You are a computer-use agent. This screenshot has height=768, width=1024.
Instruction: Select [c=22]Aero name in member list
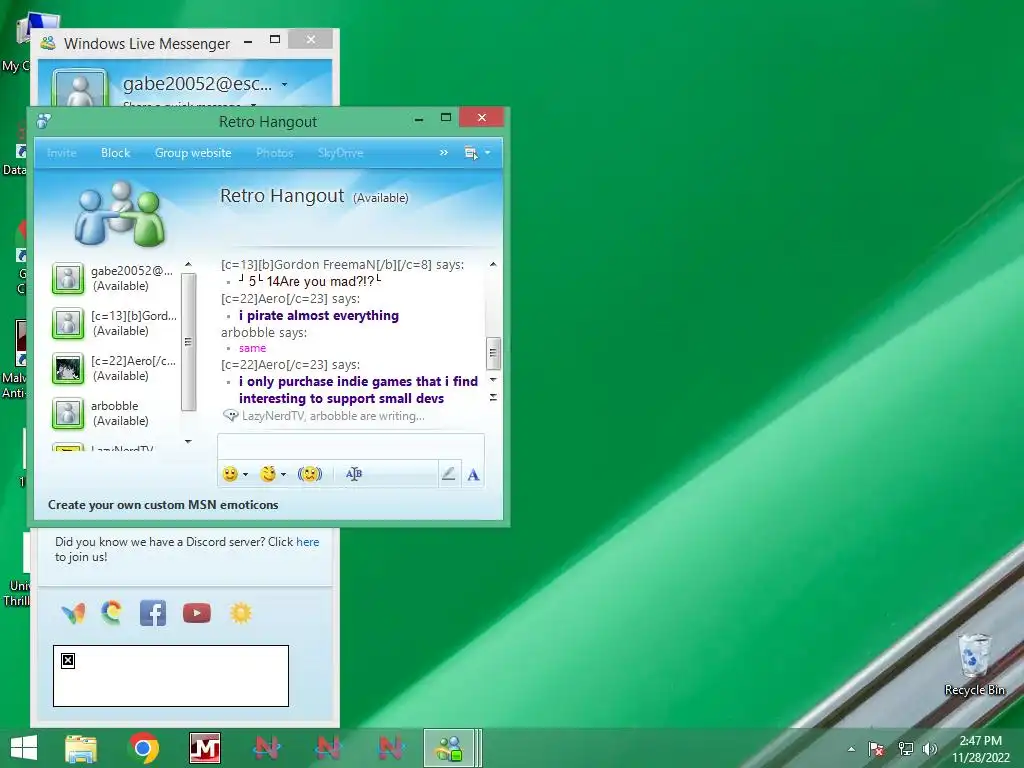[133, 360]
